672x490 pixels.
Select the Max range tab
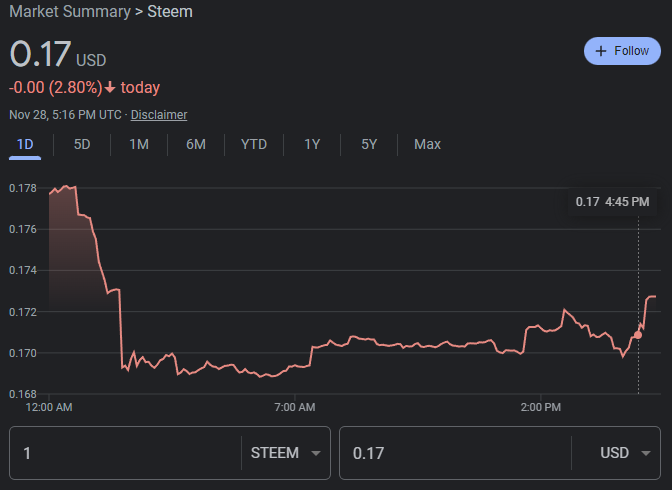point(427,144)
